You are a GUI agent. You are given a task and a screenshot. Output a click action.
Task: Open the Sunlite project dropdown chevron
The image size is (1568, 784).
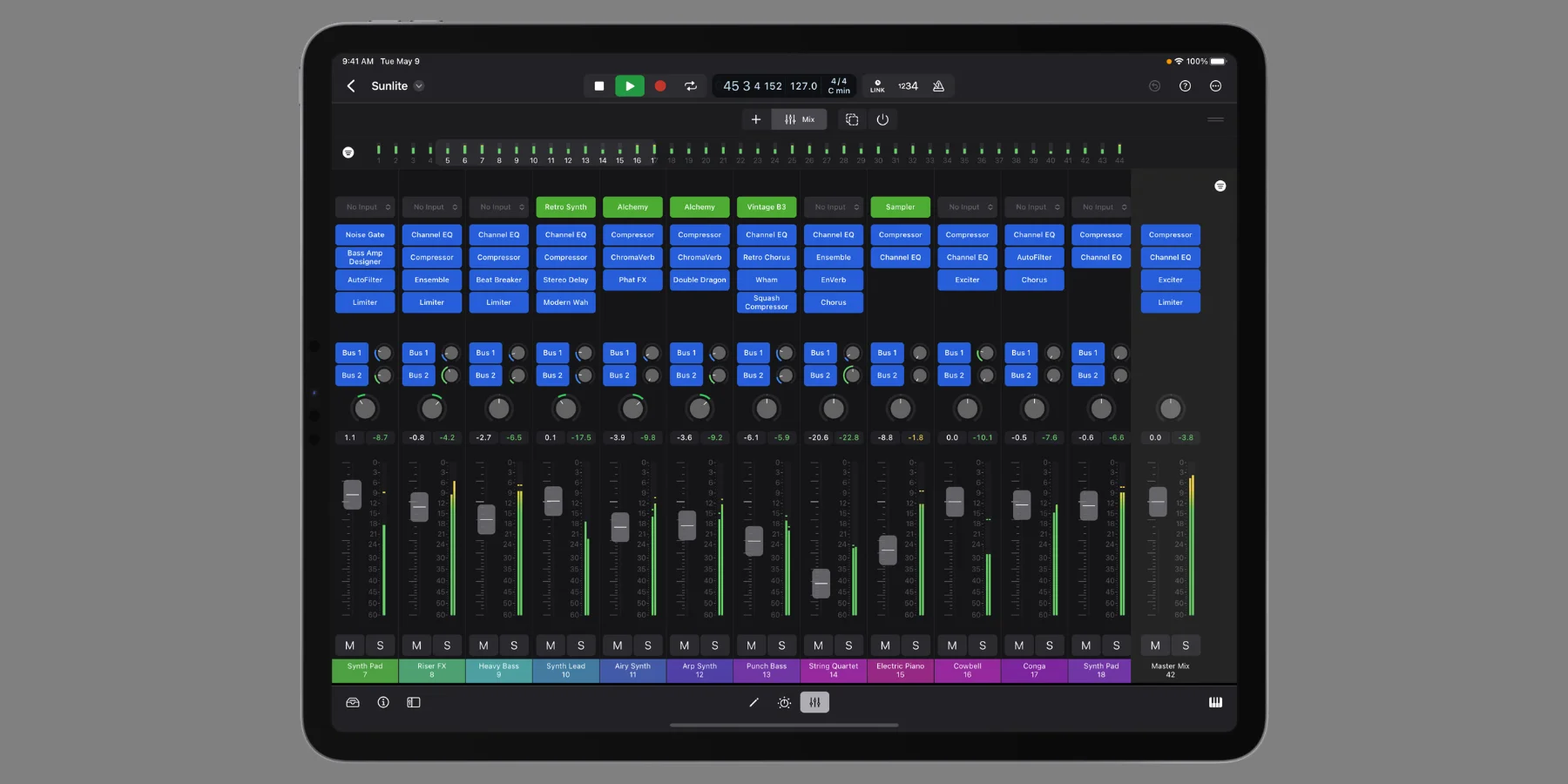pyautogui.click(x=419, y=86)
